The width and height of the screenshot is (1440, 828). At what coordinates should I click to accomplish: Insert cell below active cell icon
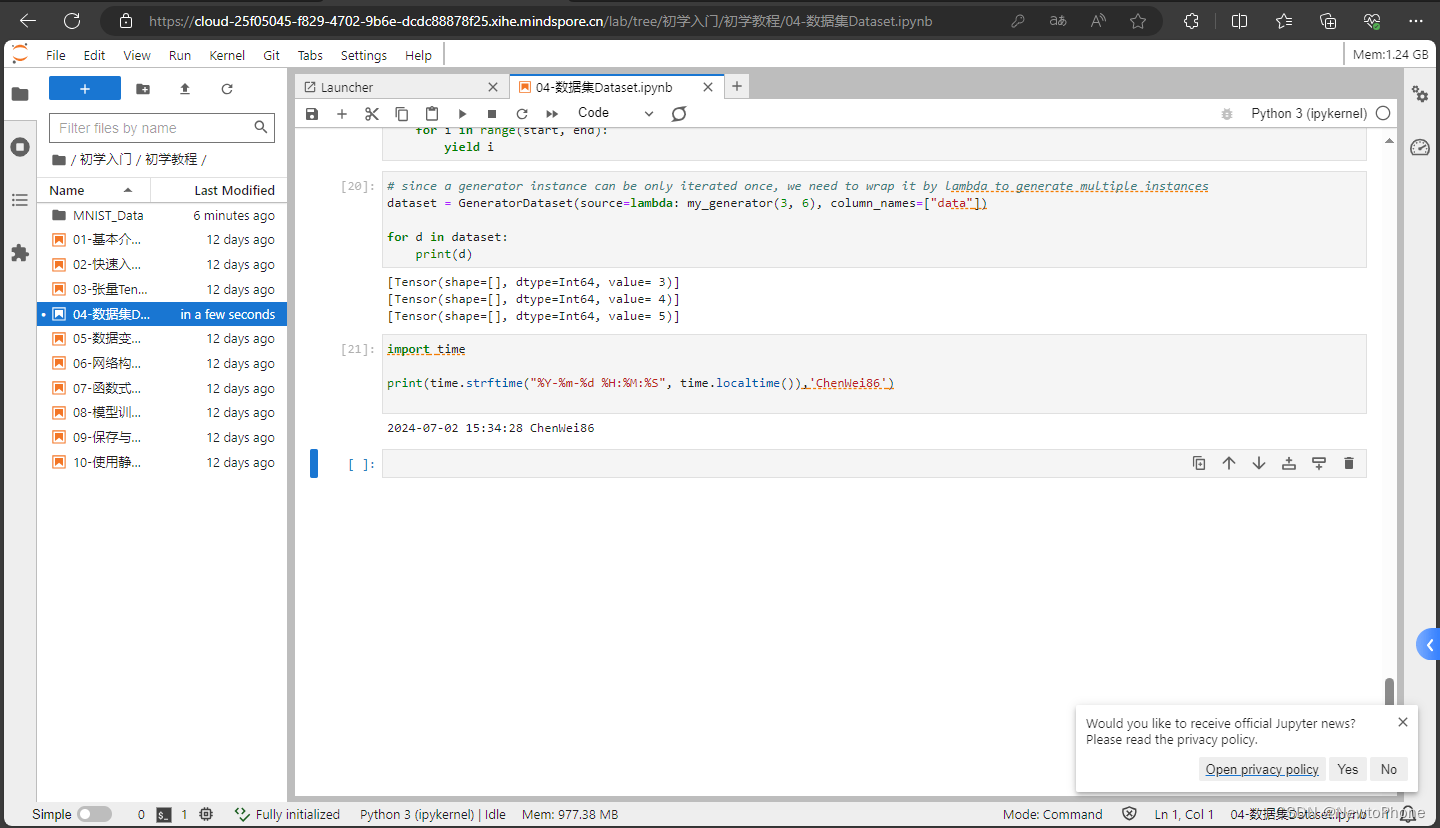(x=1319, y=463)
